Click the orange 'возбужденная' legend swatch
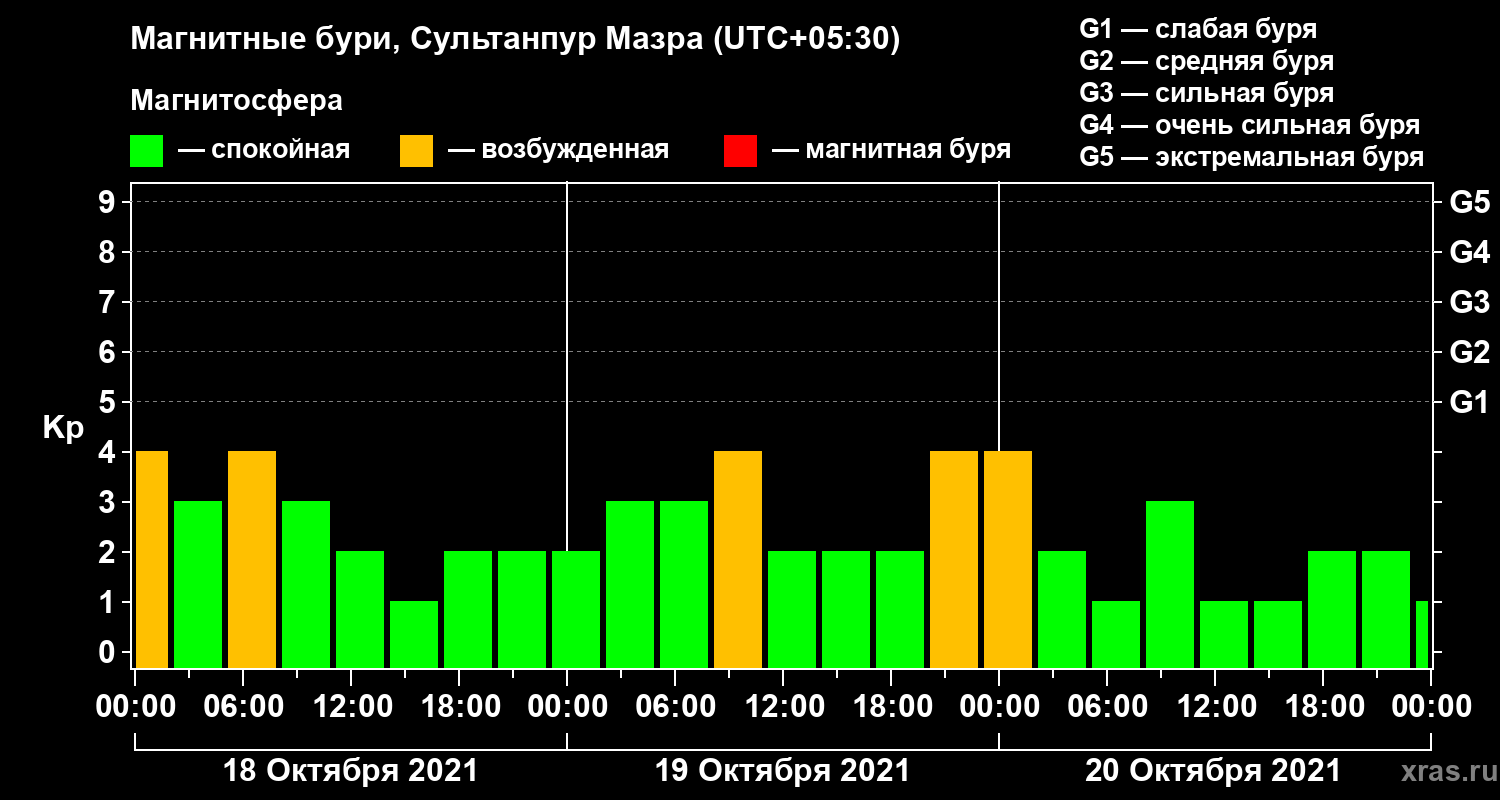This screenshot has height=800, width=1500. click(416, 151)
